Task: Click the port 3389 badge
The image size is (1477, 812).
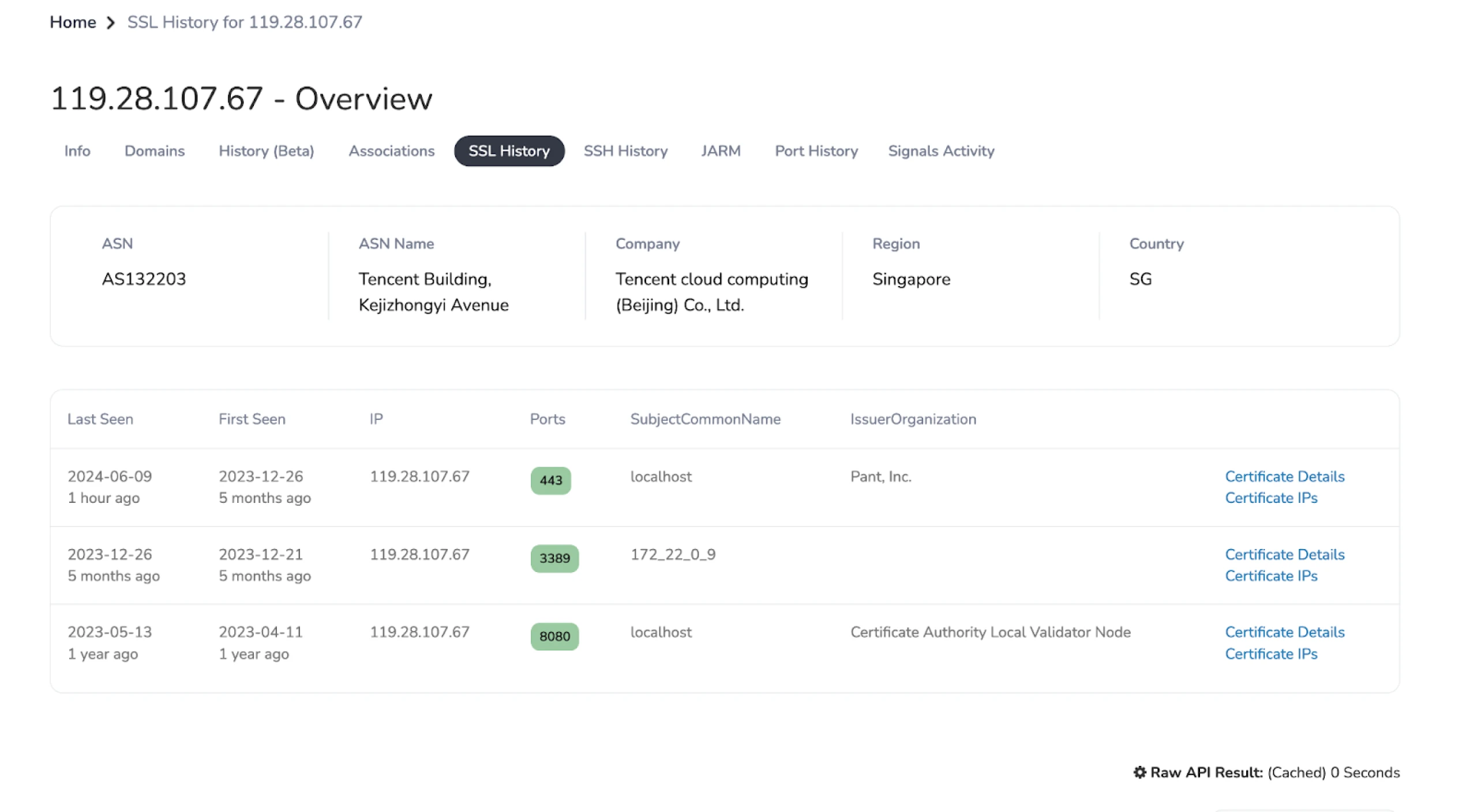Action: pyautogui.click(x=554, y=558)
